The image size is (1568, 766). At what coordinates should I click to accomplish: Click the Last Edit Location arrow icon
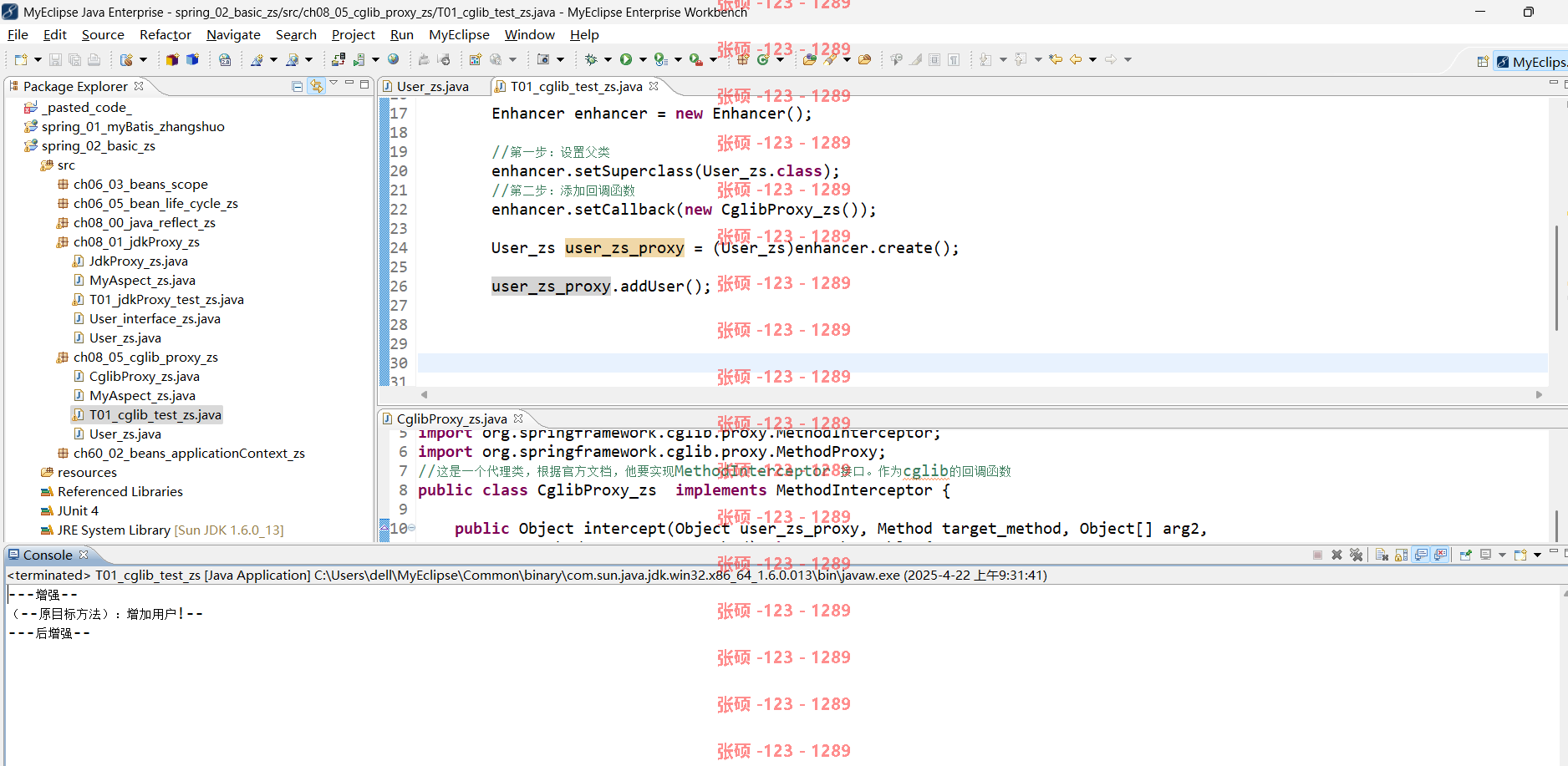point(1056,59)
